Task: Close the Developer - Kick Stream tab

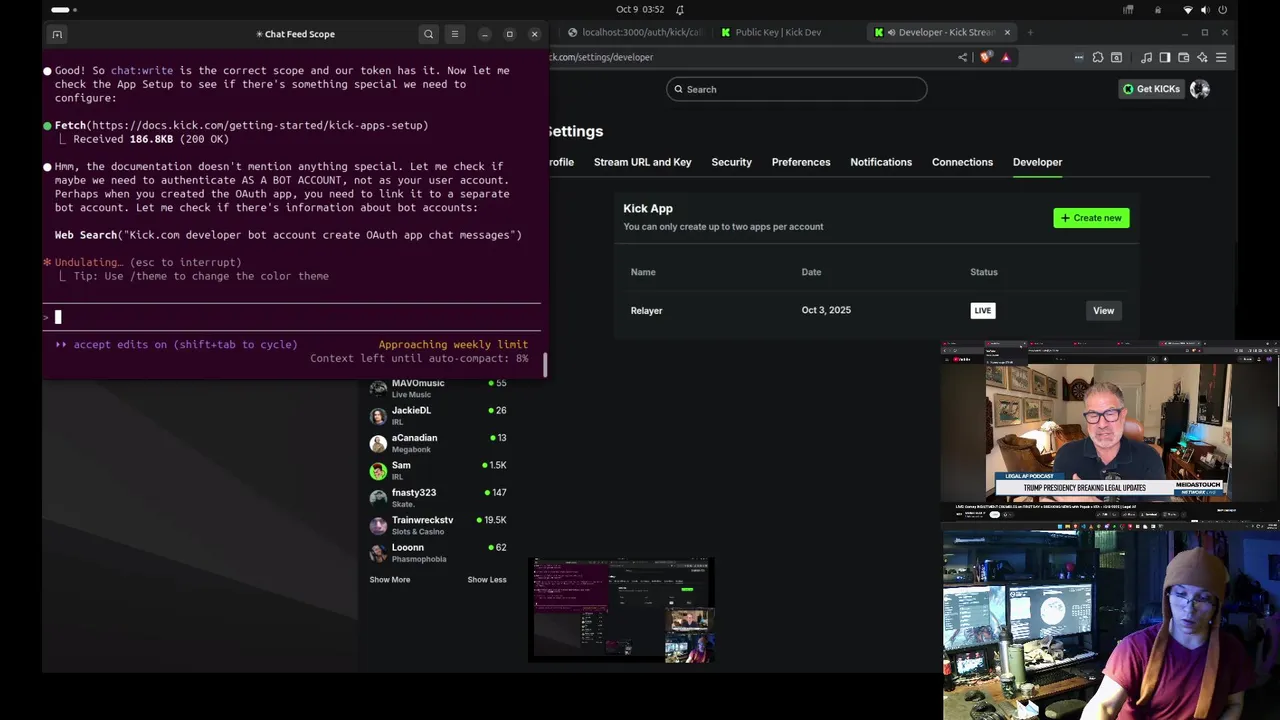Action: tap(1007, 32)
